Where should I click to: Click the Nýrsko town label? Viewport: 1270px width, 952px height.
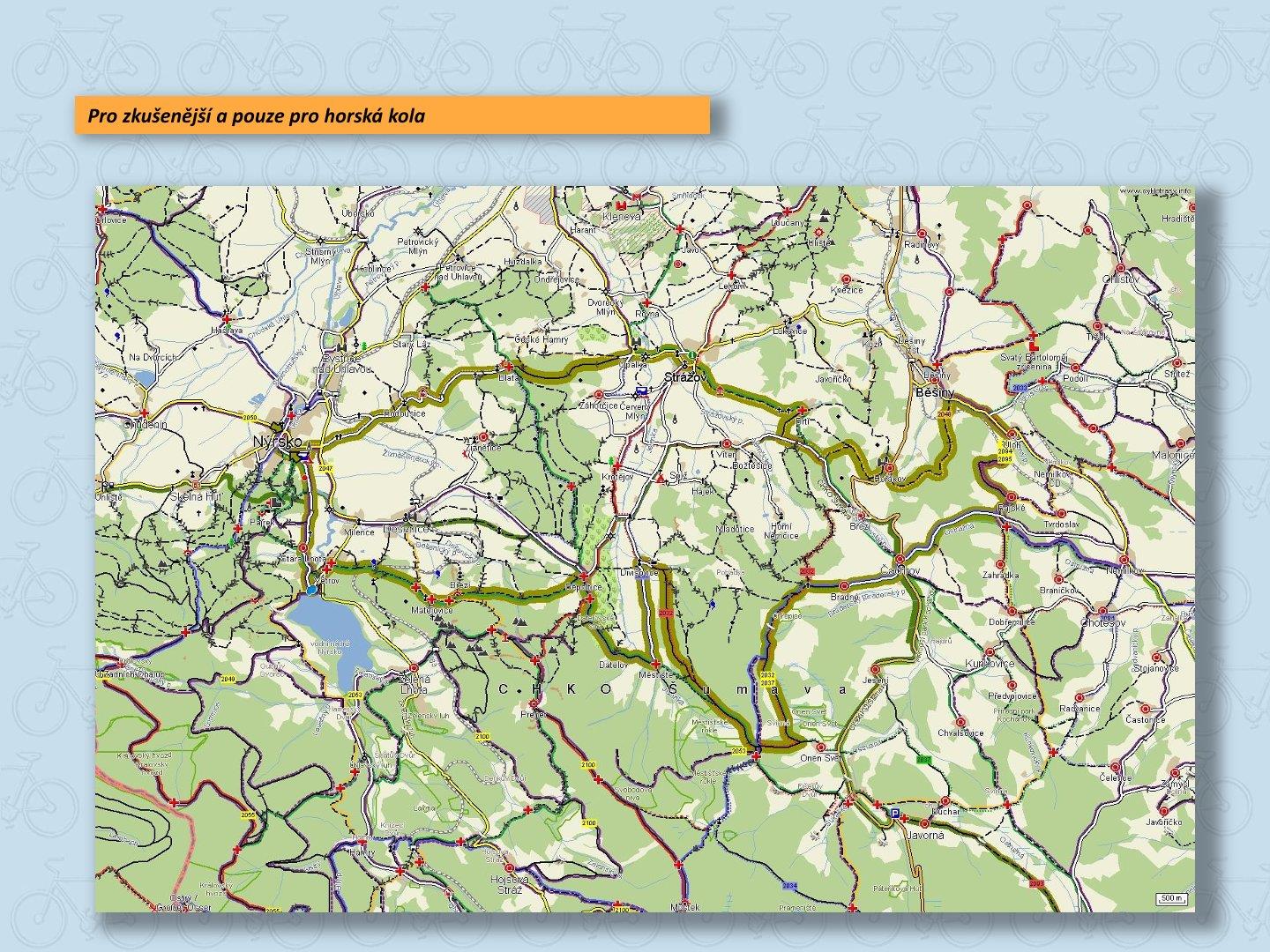[x=277, y=441]
